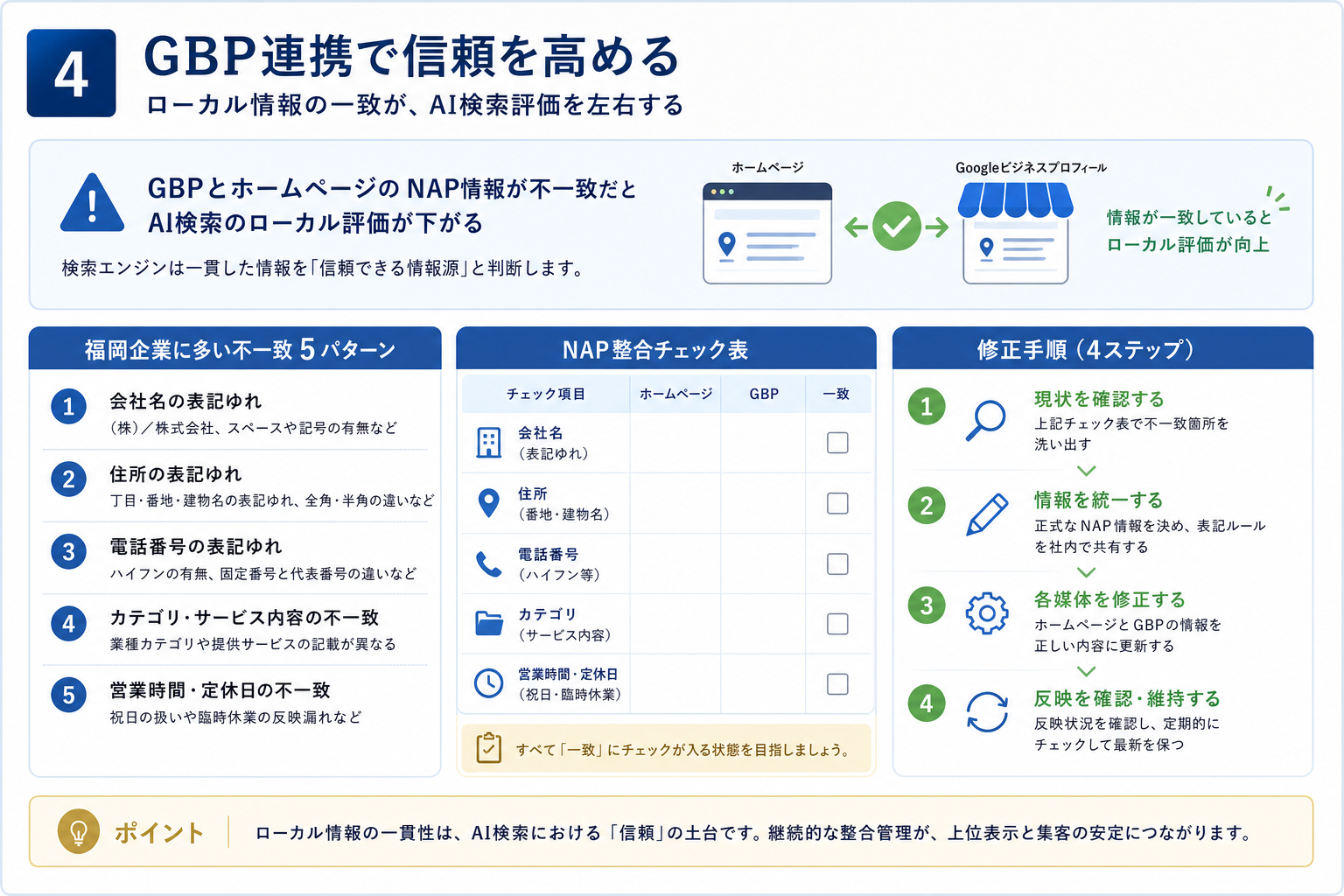Click the gear icon for 各媒体を修正する
This screenshot has height=896, width=1344.
987,613
